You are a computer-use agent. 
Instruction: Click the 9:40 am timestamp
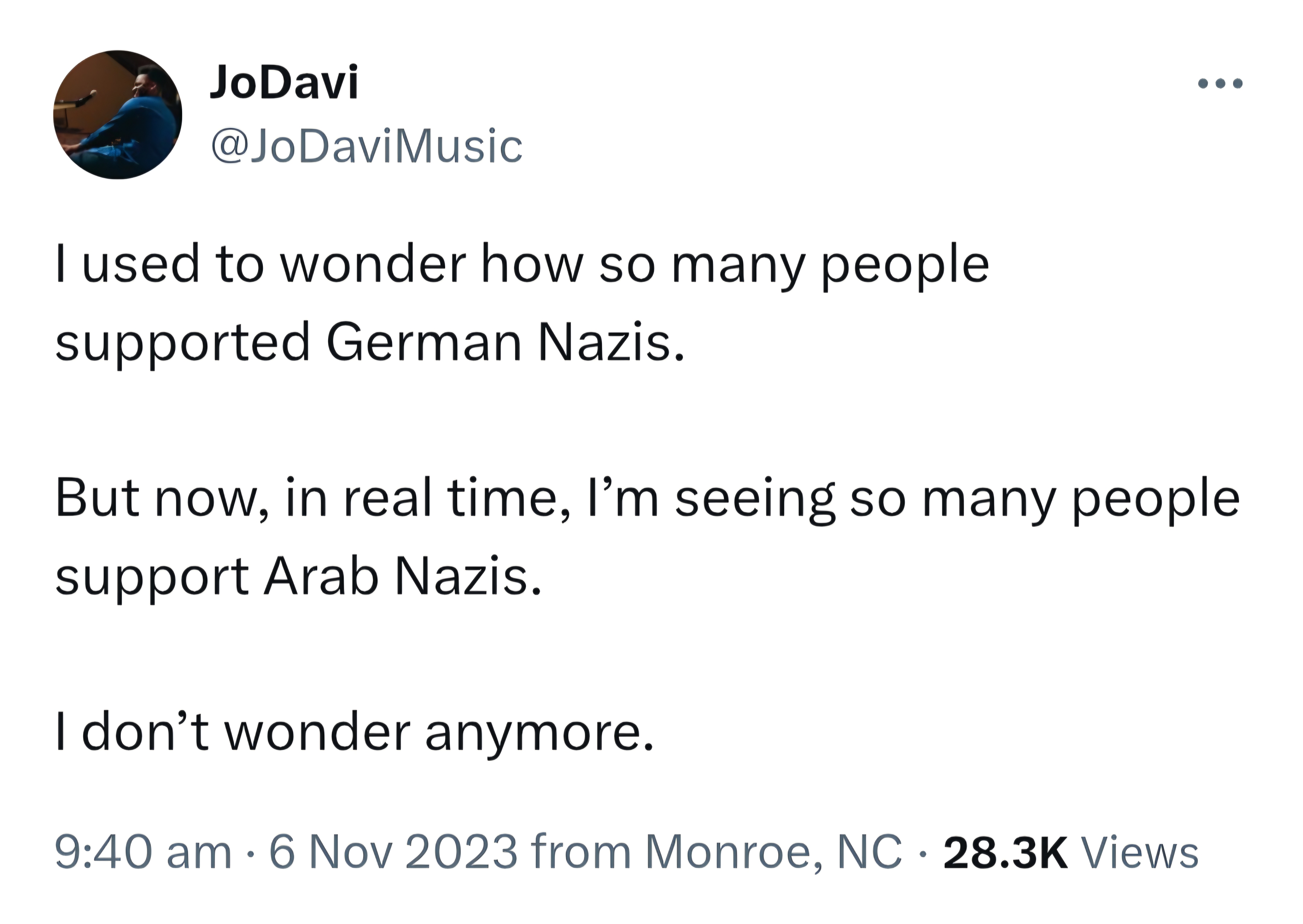[143, 852]
